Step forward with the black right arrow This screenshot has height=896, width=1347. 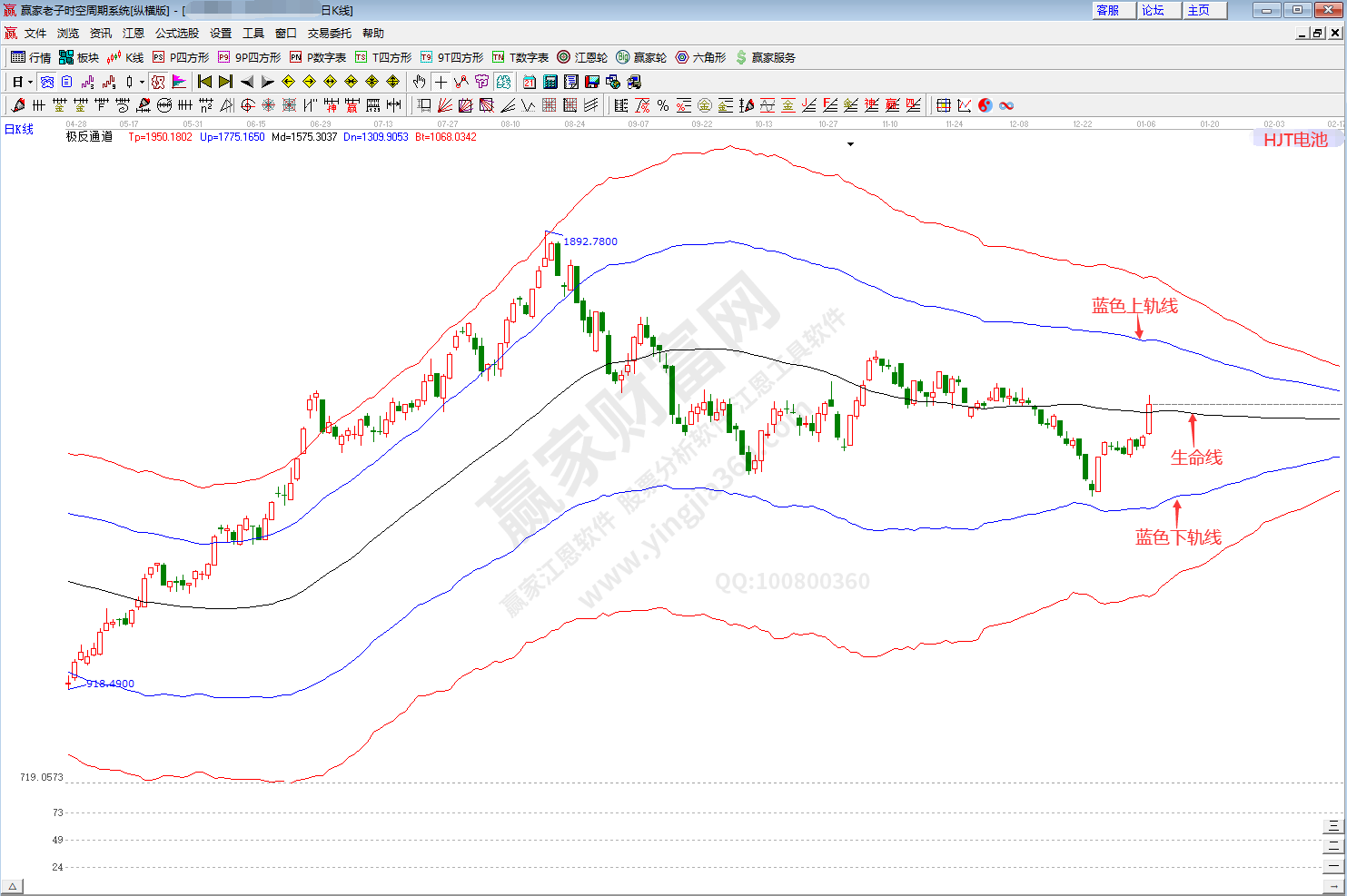(x=267, y=82)
